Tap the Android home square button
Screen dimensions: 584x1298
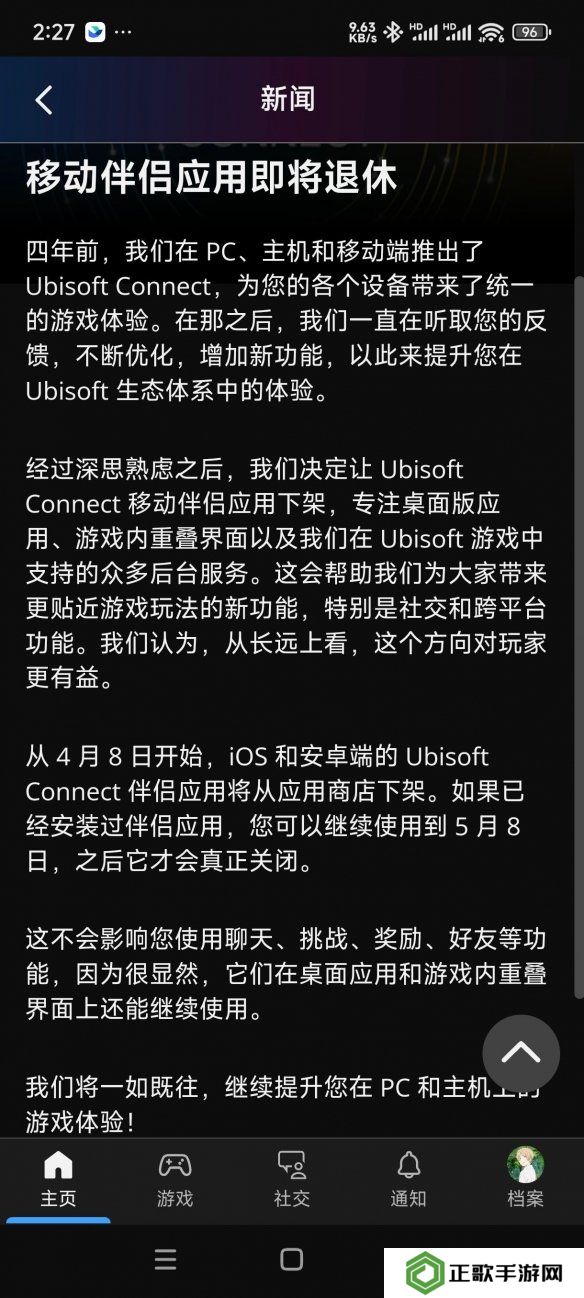point(291,1260)
